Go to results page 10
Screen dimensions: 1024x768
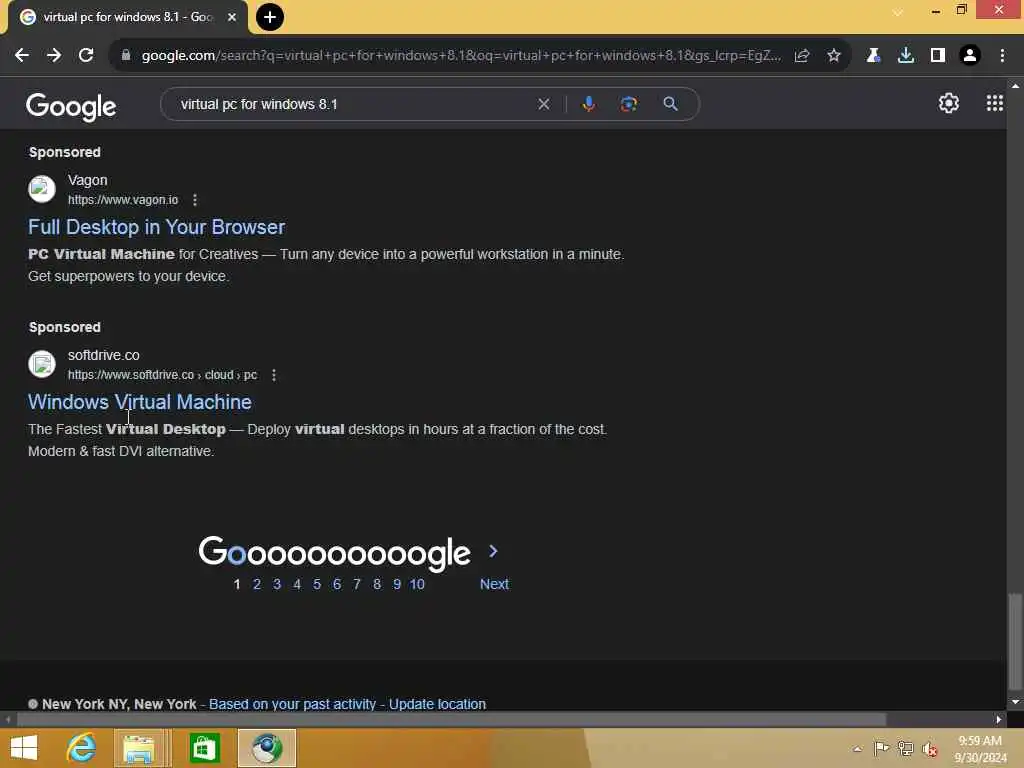(417, 584)
